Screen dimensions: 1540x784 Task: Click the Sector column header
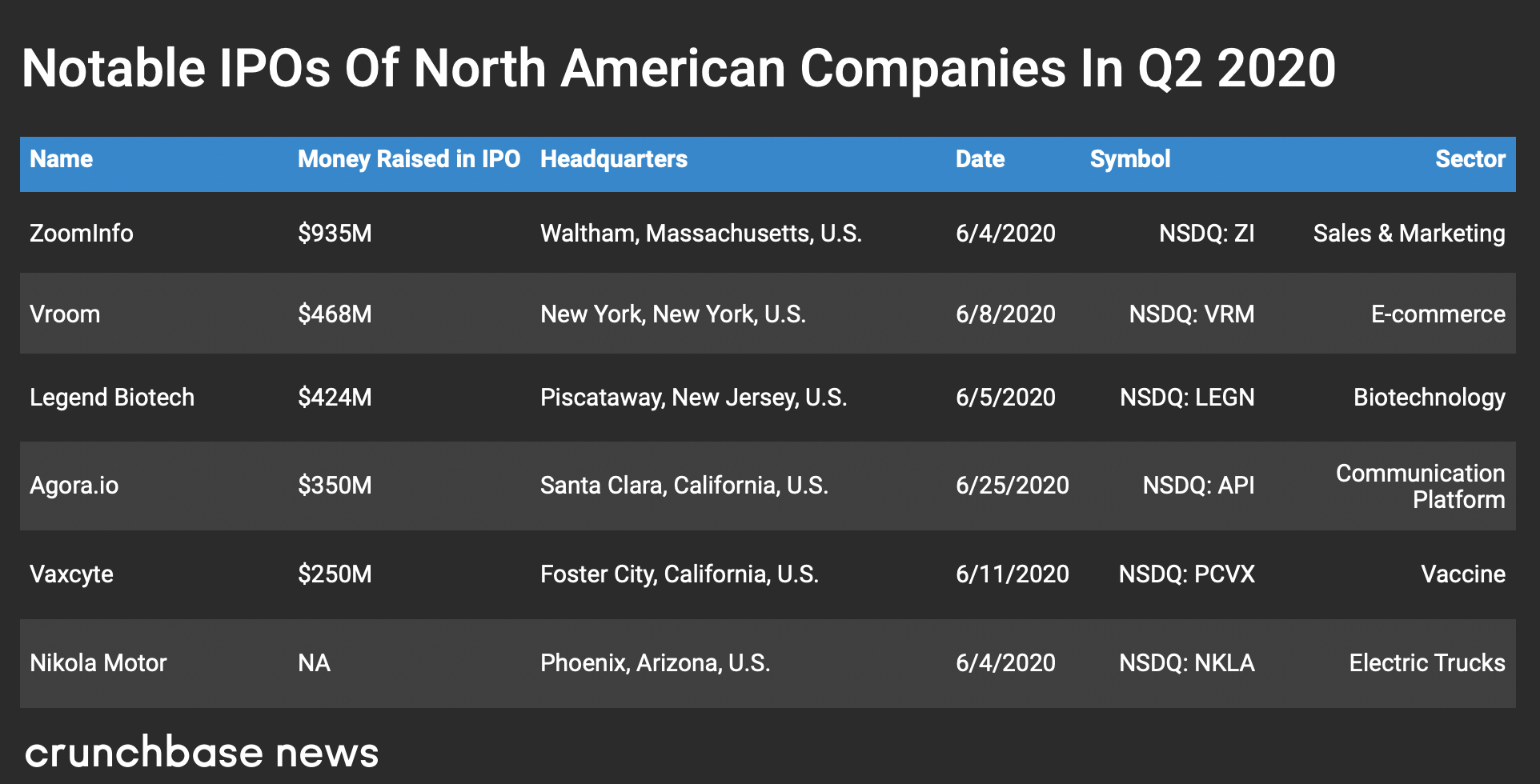[1470, 159]
